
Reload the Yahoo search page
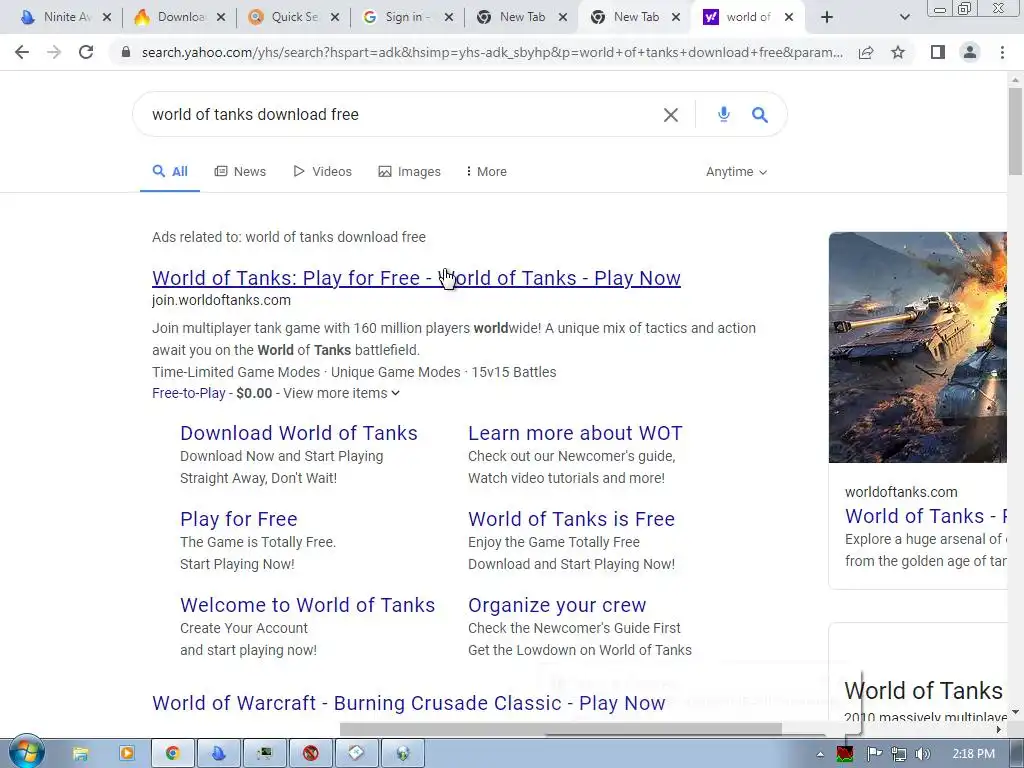tap(86, 52)
